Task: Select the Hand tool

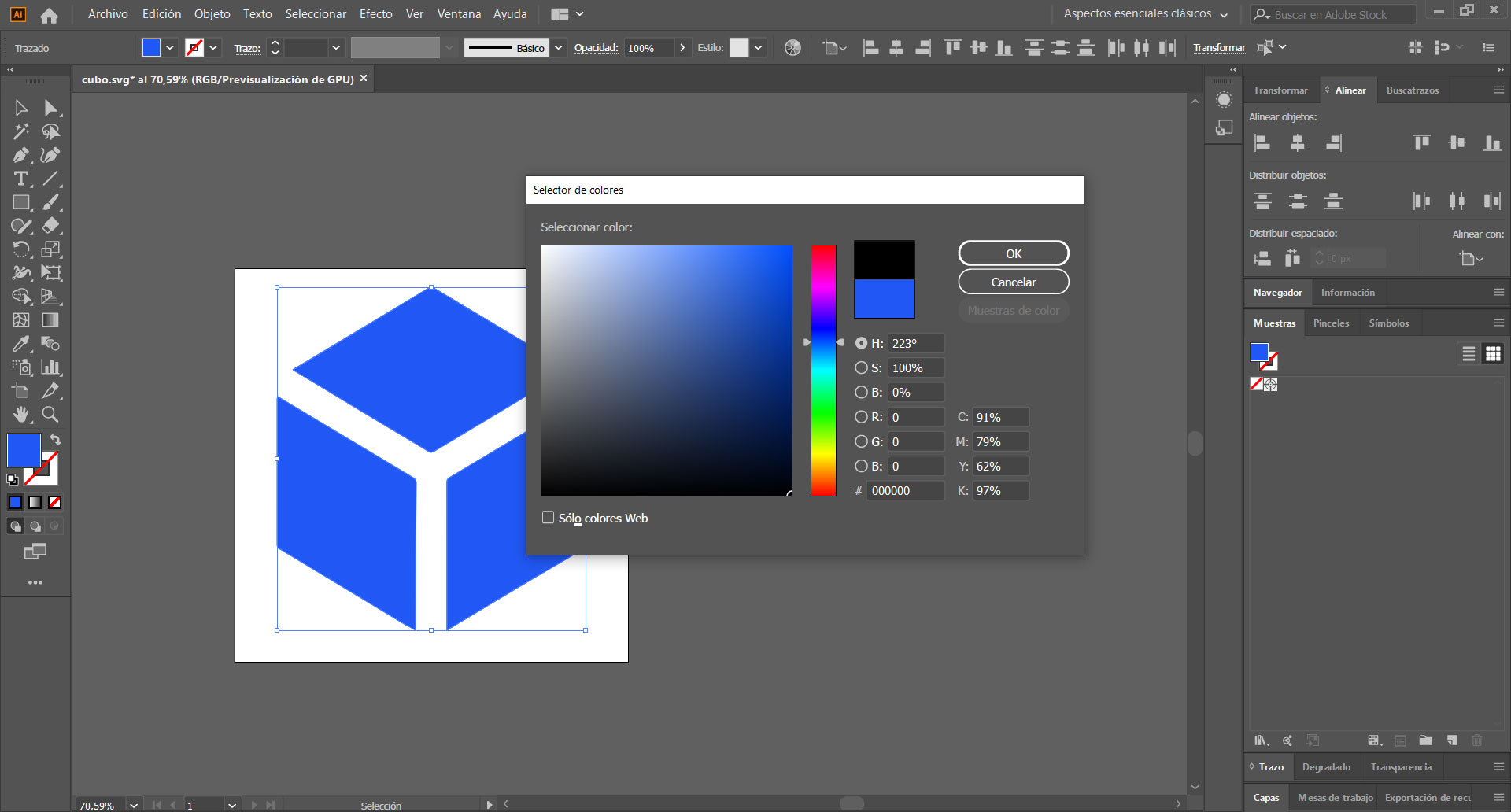Action: point(21,415)
